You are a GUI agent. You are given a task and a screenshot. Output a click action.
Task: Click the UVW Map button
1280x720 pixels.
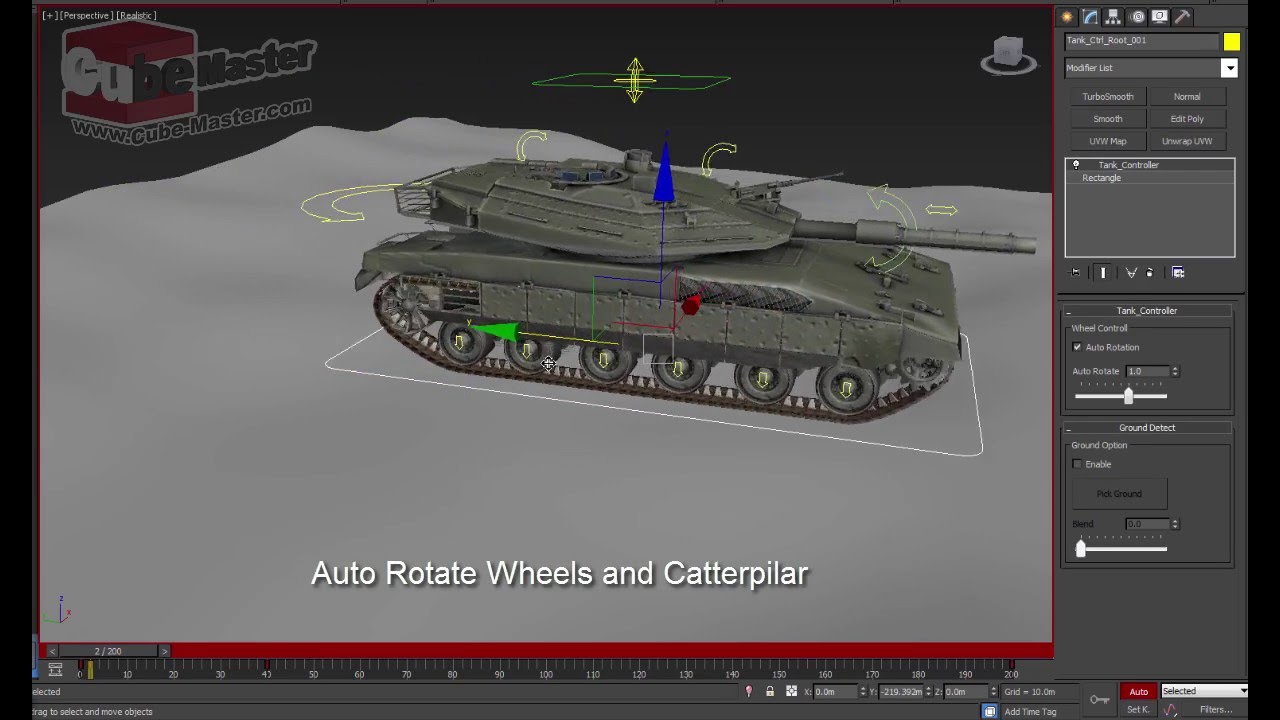1108,141
